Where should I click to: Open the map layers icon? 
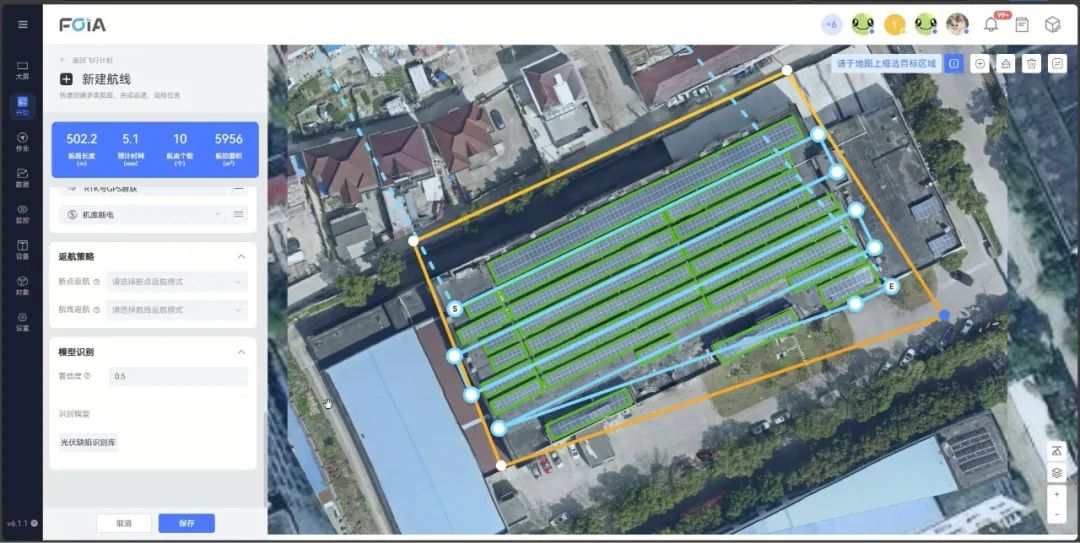[x=1056, y=473]
